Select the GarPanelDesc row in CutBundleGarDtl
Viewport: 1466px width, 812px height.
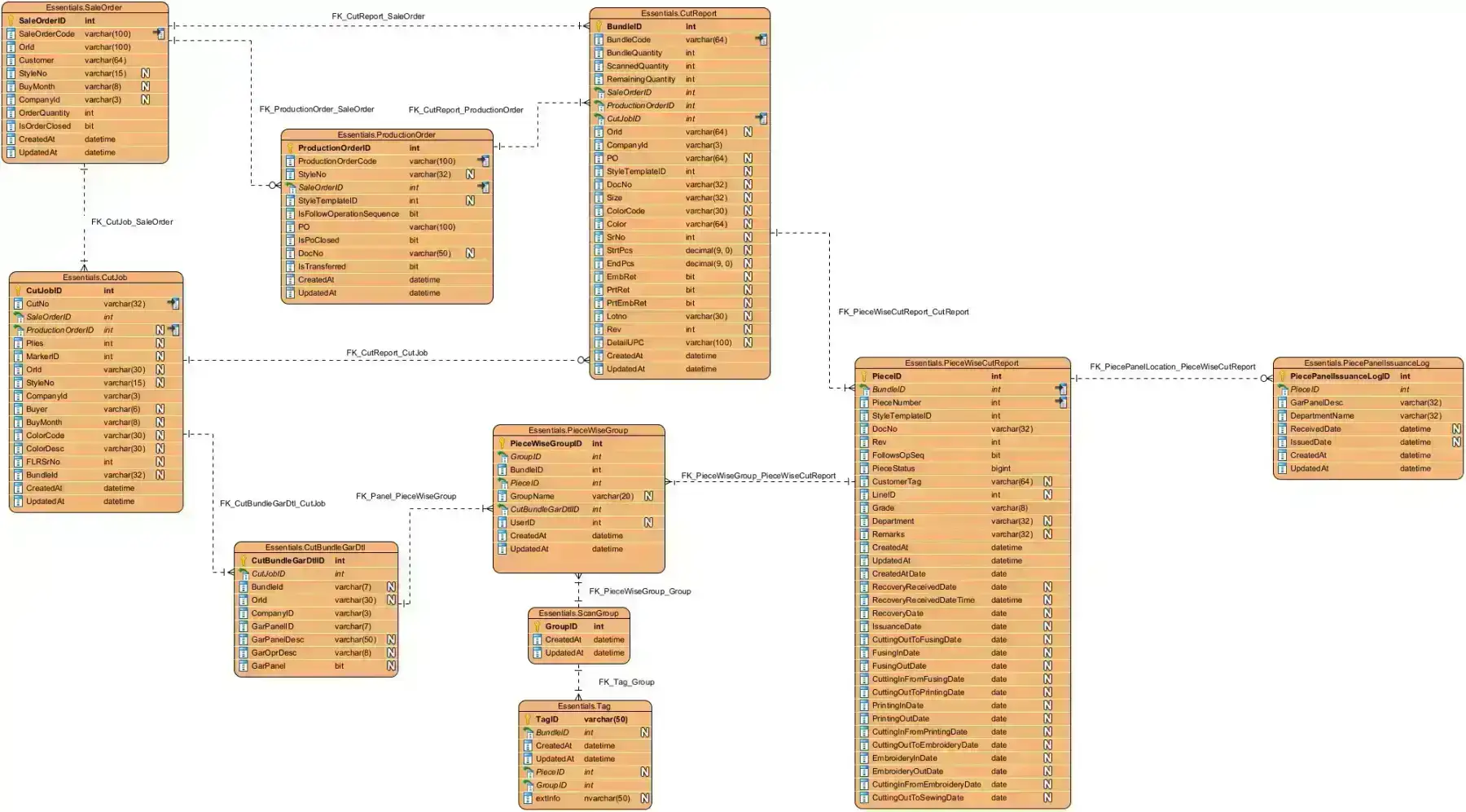click(x=316, y=639)
